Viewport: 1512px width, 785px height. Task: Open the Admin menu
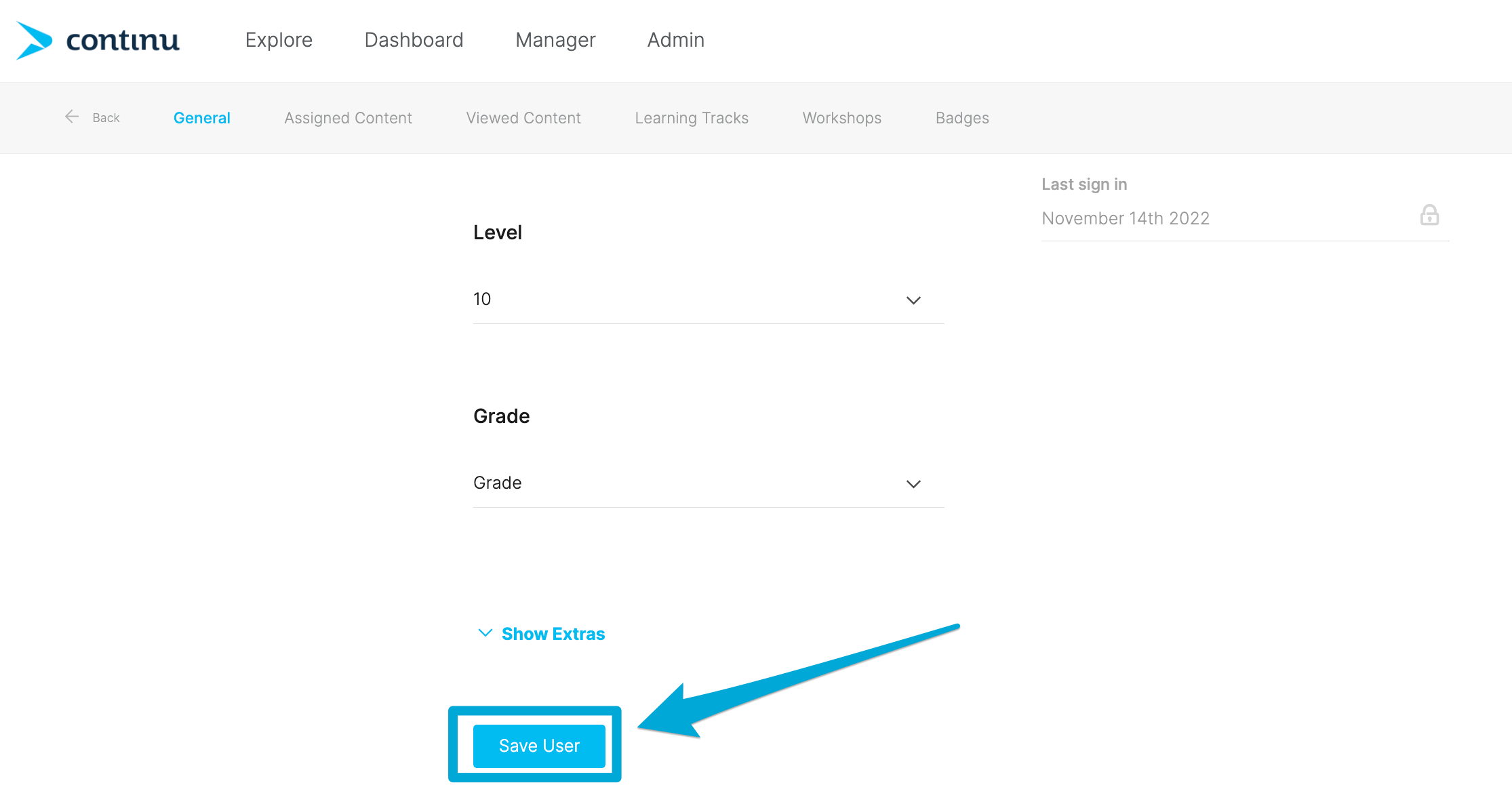point(675,40)
